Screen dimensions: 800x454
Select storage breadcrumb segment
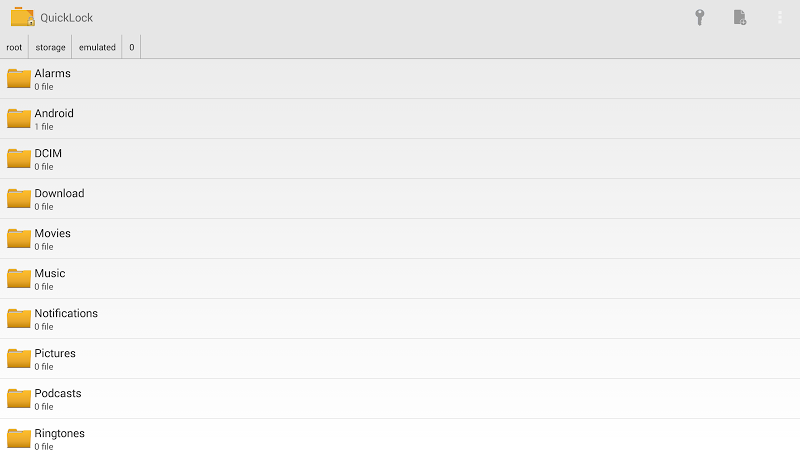(x=50, y=47)
